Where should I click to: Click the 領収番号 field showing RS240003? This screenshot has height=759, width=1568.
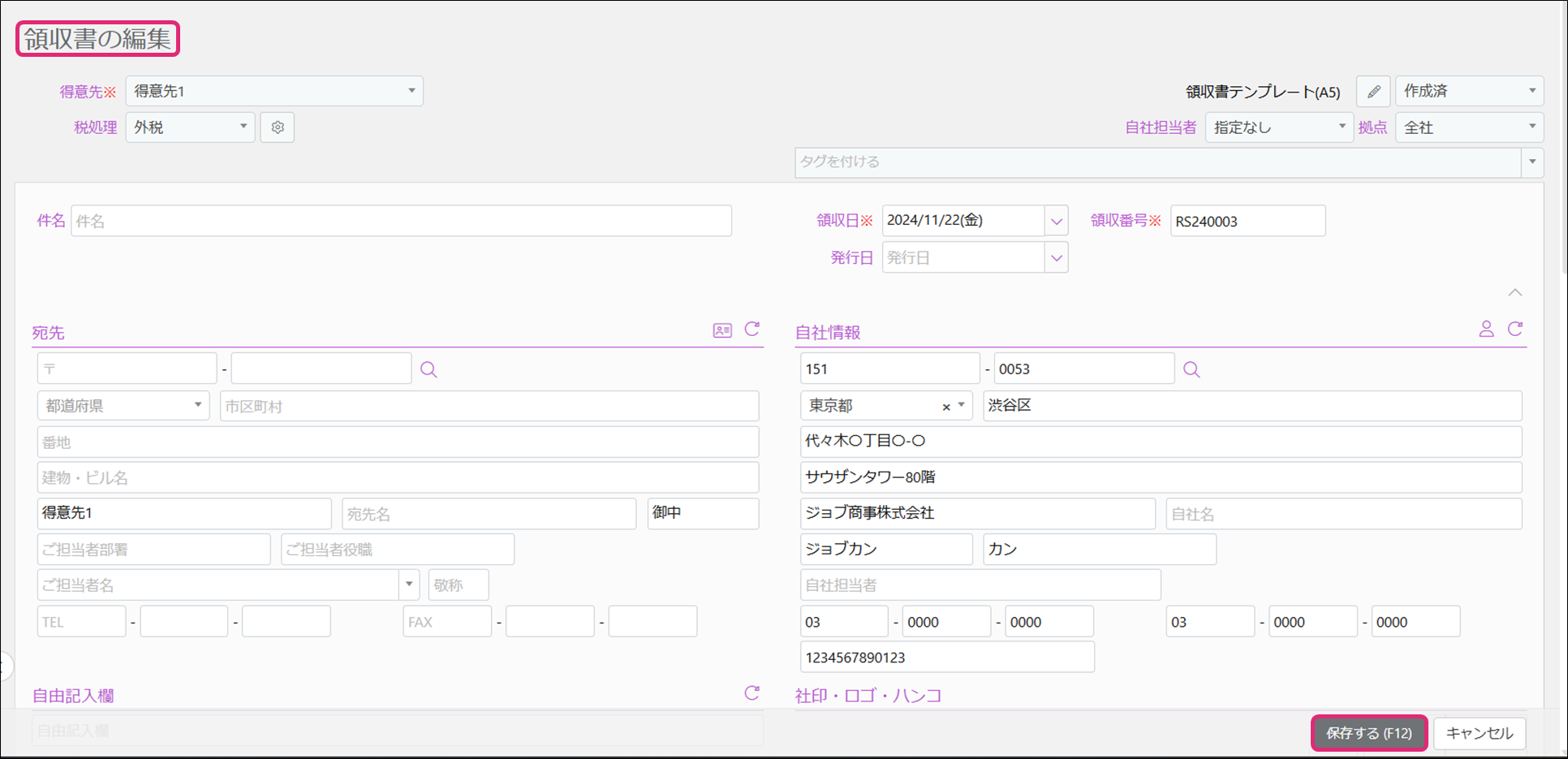pos(1247,221)
